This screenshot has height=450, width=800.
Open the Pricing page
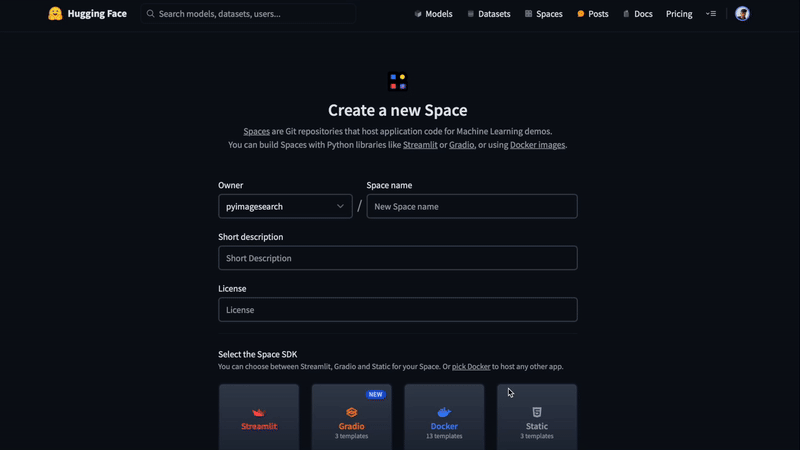coord(679,14)
